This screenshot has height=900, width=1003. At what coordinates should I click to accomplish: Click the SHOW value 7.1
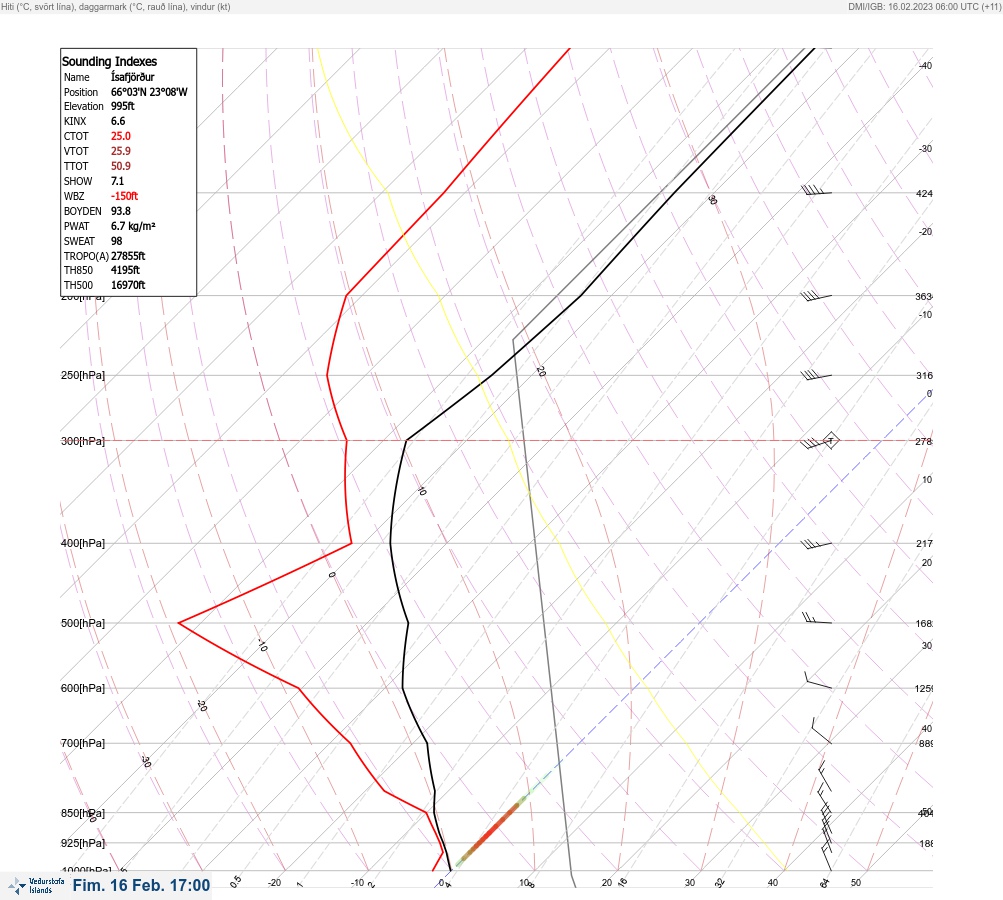pos(117,181)
